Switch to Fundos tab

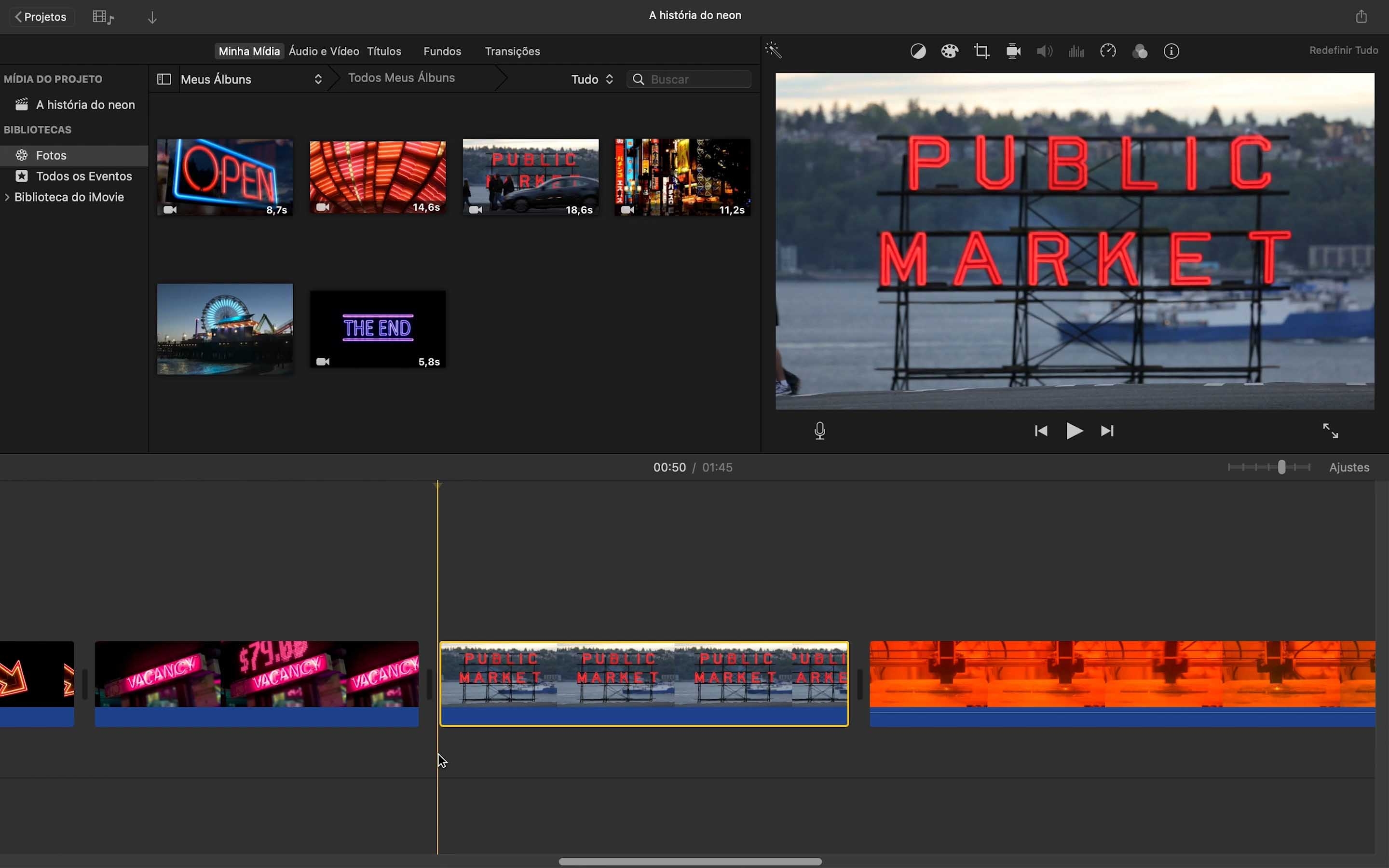[x=442, y=51]
